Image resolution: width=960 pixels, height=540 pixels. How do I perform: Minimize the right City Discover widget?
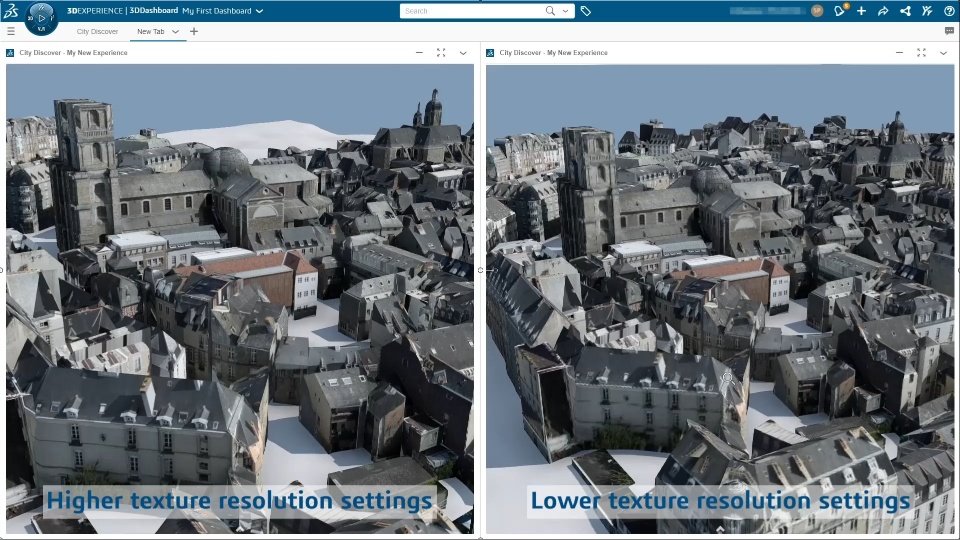coord(899,53)
